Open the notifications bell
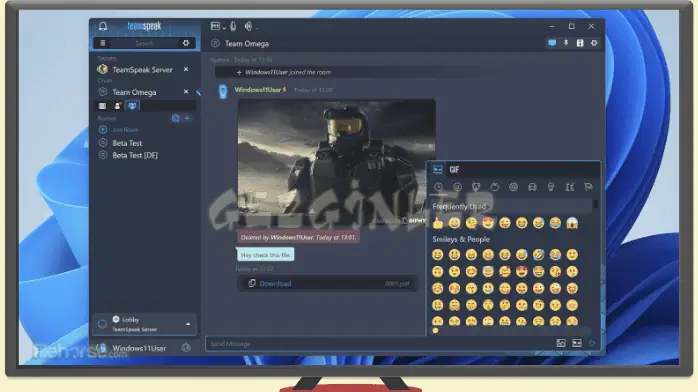 coord(103,26)
